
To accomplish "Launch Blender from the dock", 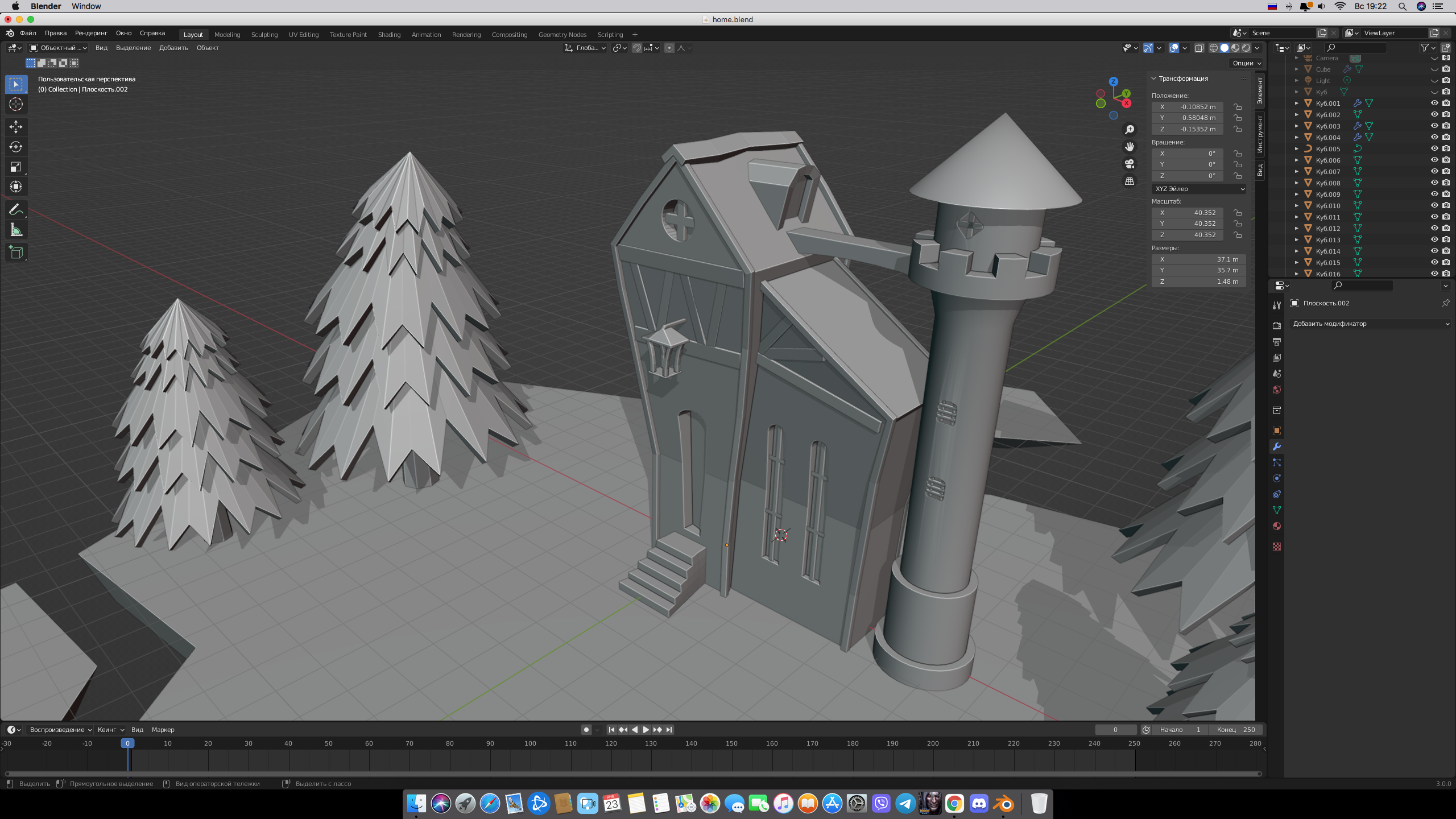I will [1004, 804].
